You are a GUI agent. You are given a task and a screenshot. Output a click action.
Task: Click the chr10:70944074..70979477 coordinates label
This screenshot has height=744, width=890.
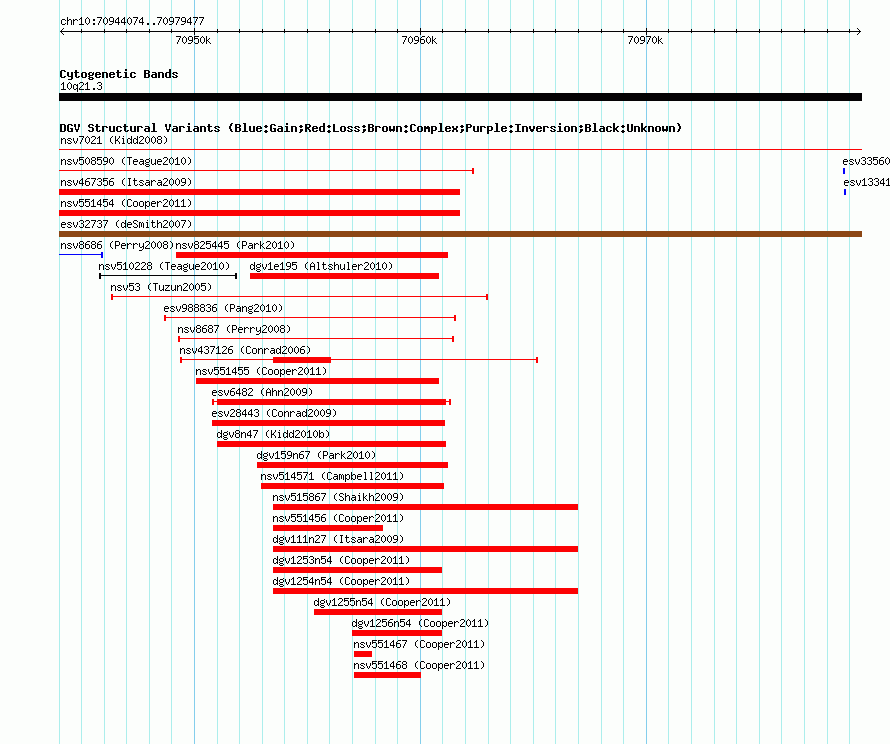click(132, 21)
